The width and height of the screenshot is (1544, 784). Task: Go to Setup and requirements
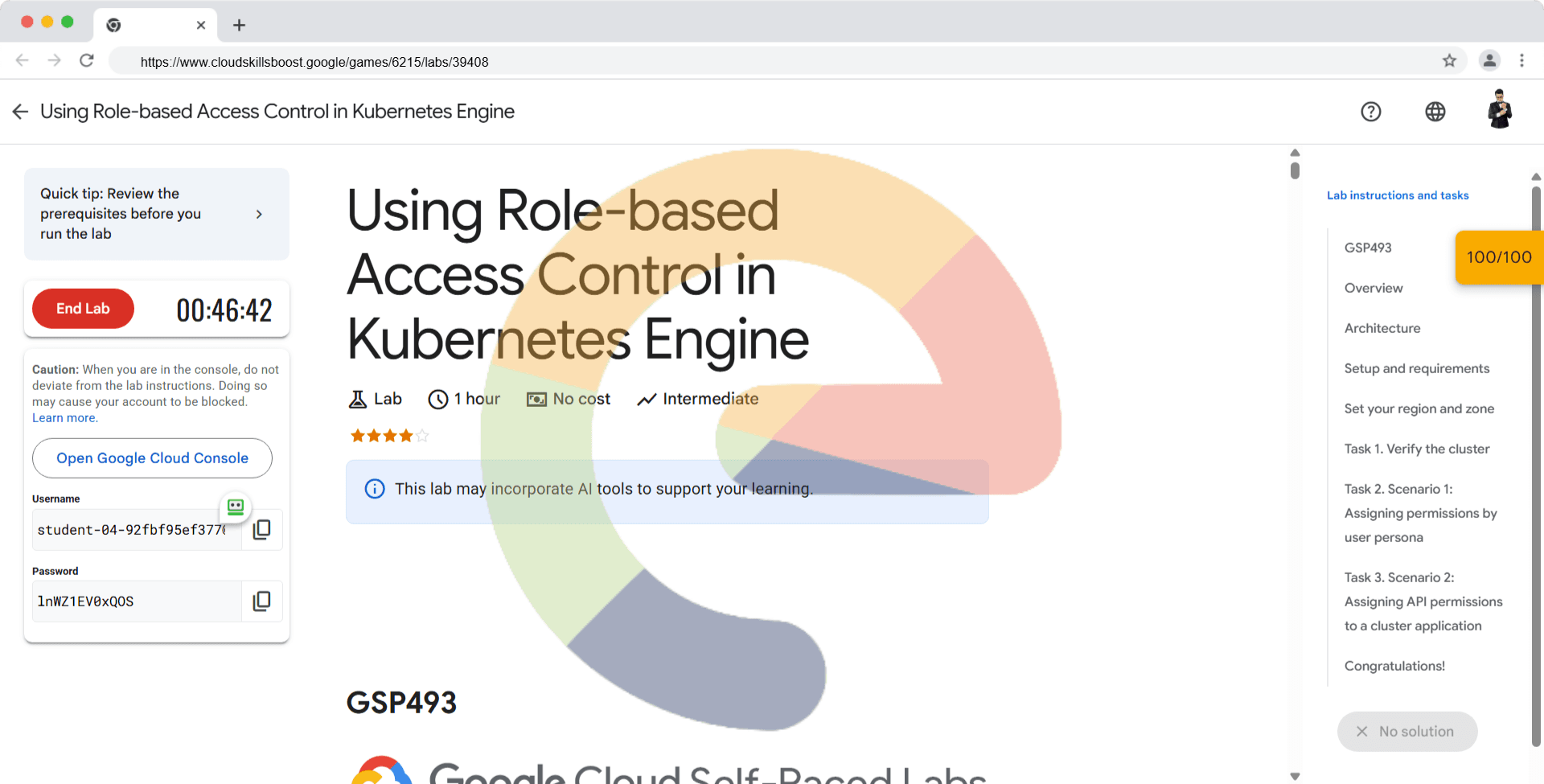[x=1417, y=368]
